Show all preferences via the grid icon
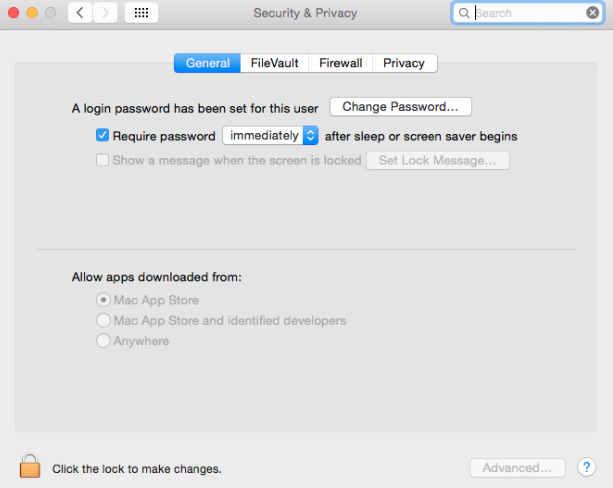 coord(141,13)
